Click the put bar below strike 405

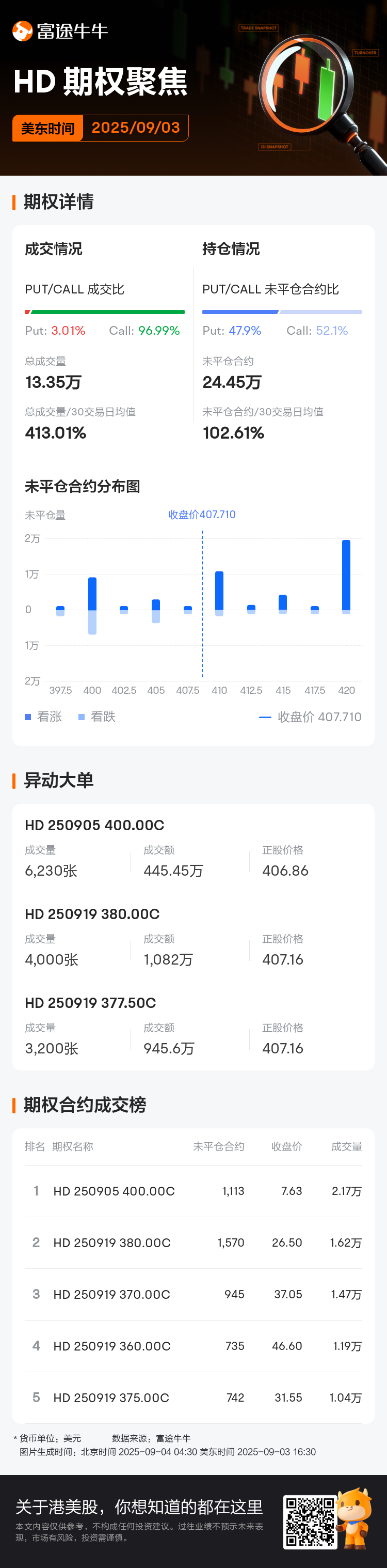[155, 616]
